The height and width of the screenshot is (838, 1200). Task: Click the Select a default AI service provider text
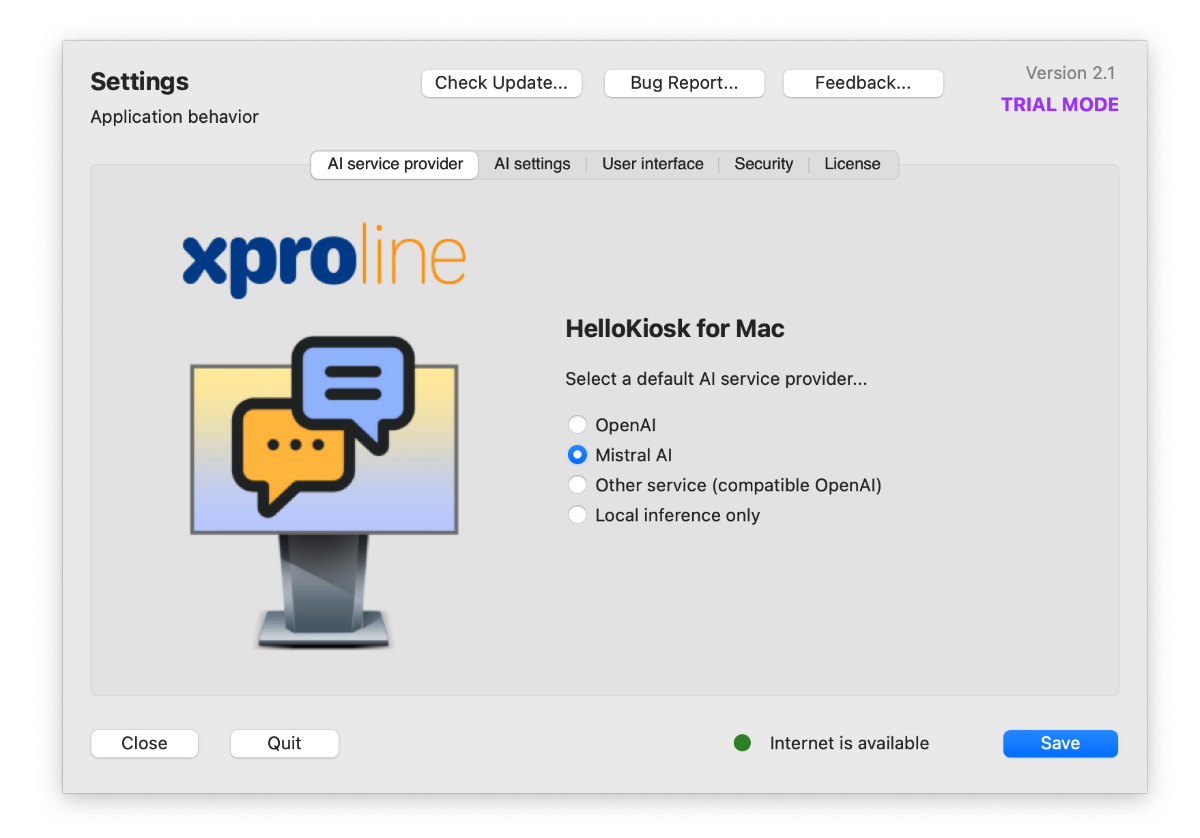[716, 379]
